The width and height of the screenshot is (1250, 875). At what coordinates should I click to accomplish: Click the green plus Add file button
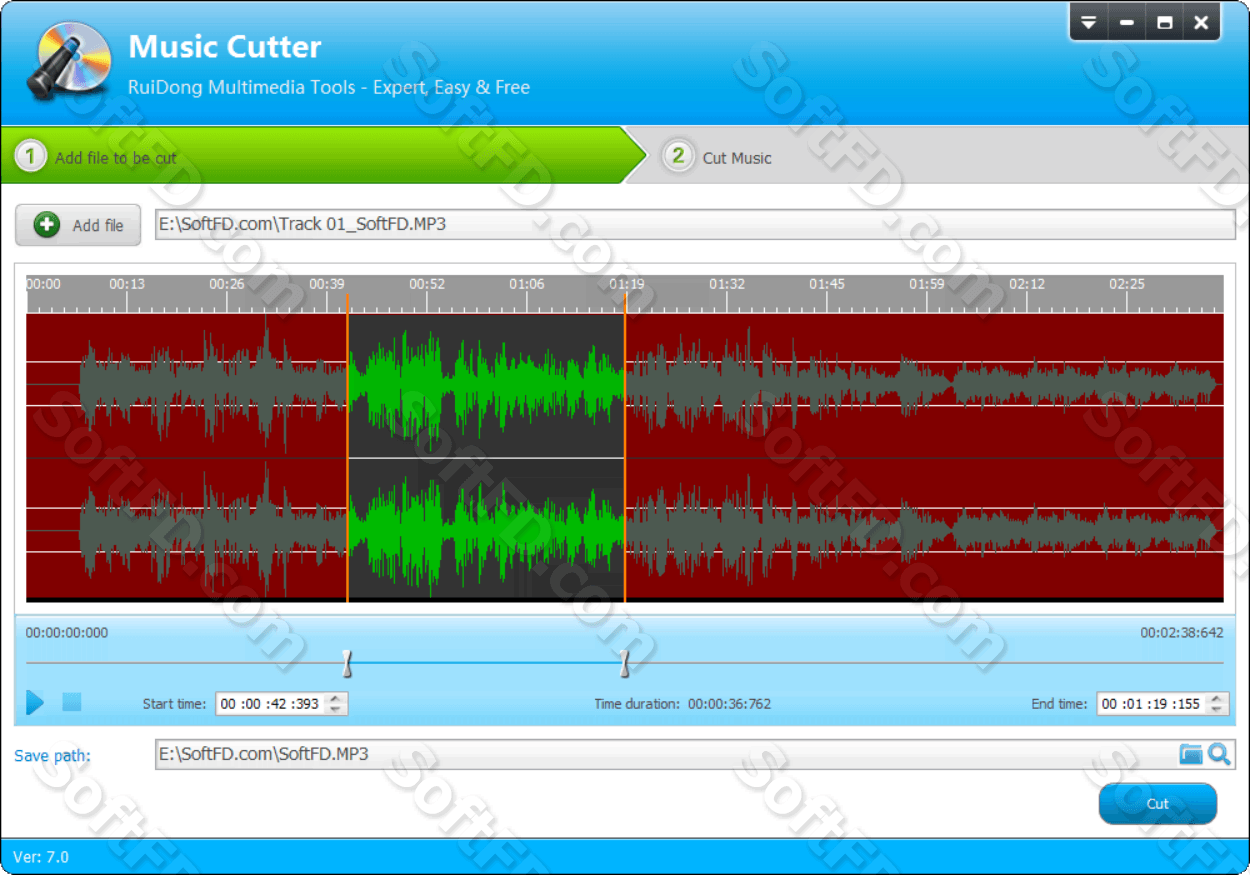[x=78, y=225]
